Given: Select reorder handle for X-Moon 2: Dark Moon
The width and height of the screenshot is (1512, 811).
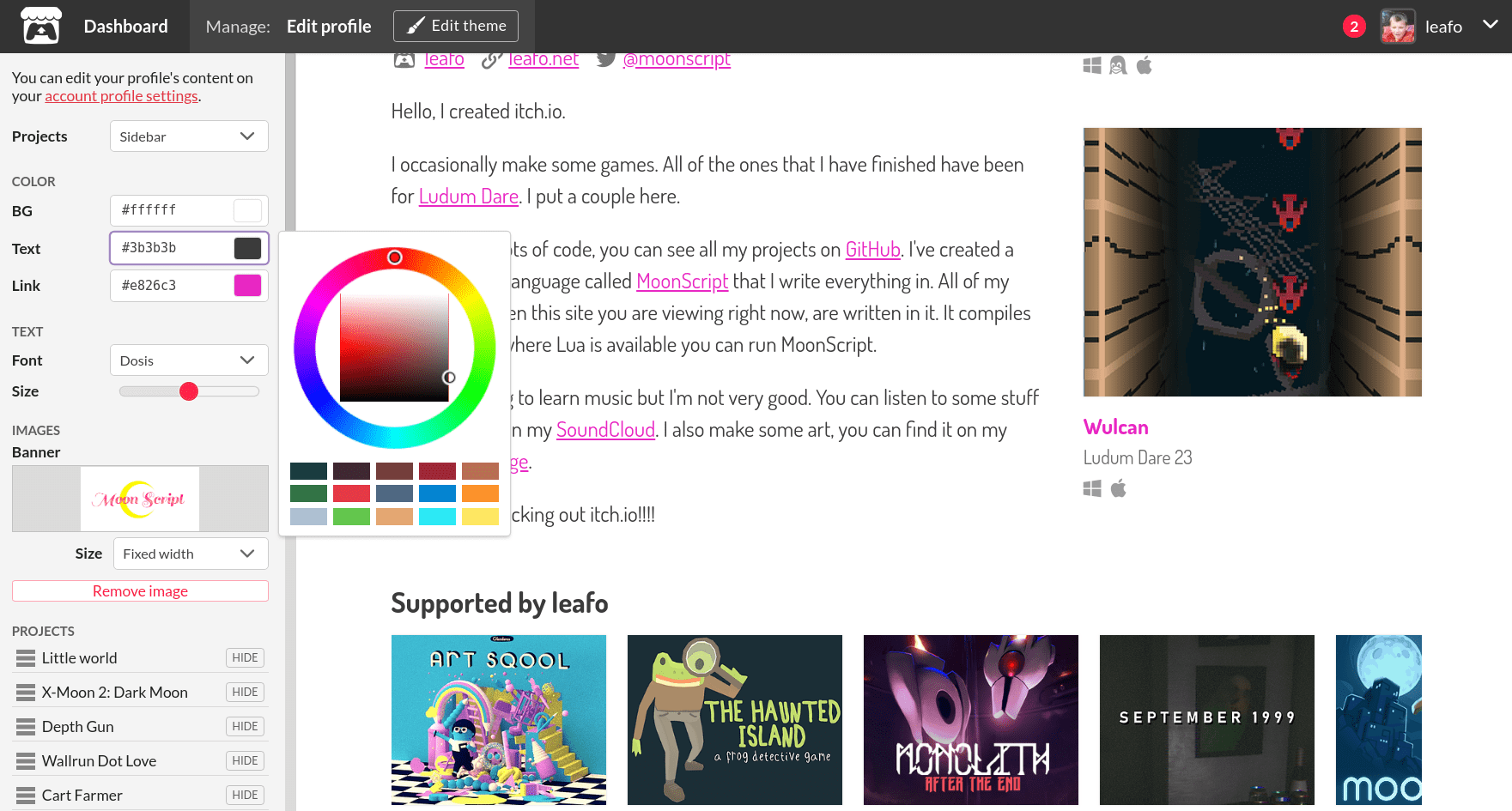Looking at the screenshot, I should (26, 693).
